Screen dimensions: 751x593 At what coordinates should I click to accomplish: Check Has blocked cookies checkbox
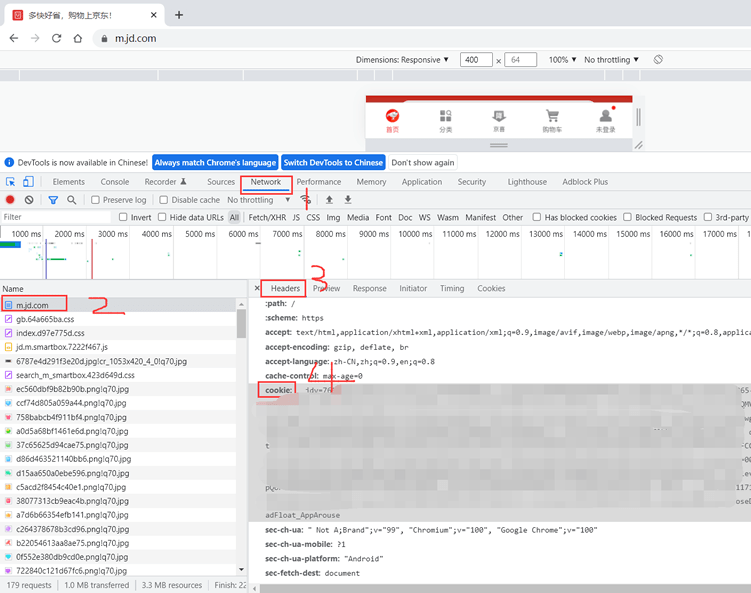pyautogui.click(x=537, y=217)
